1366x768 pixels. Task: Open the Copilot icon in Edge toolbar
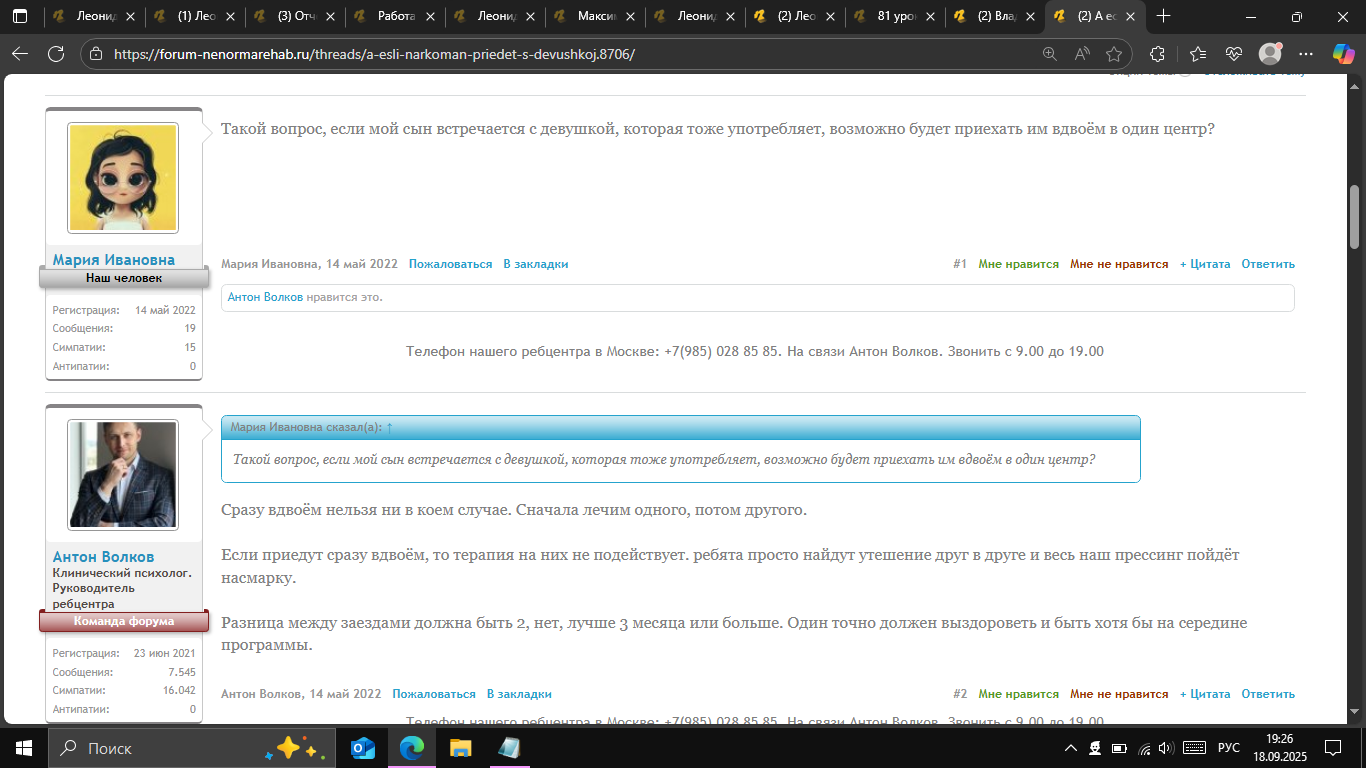(x=1342, y=54)
